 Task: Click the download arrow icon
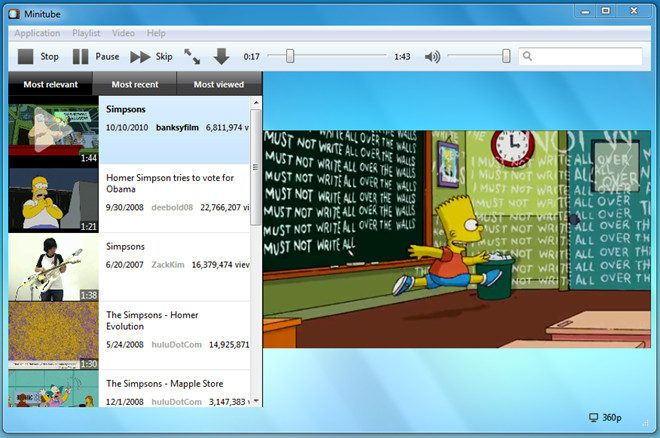point(221,56)
